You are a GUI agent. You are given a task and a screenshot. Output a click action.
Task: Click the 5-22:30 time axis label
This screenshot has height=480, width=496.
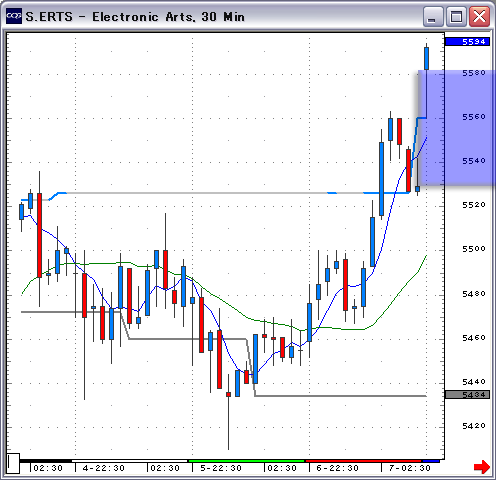tap(221, 468)
